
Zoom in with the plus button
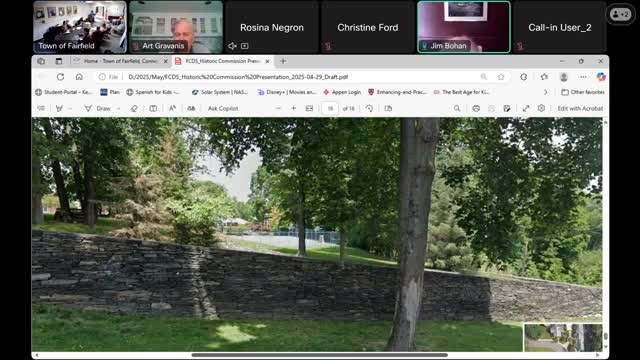(293, 108)
